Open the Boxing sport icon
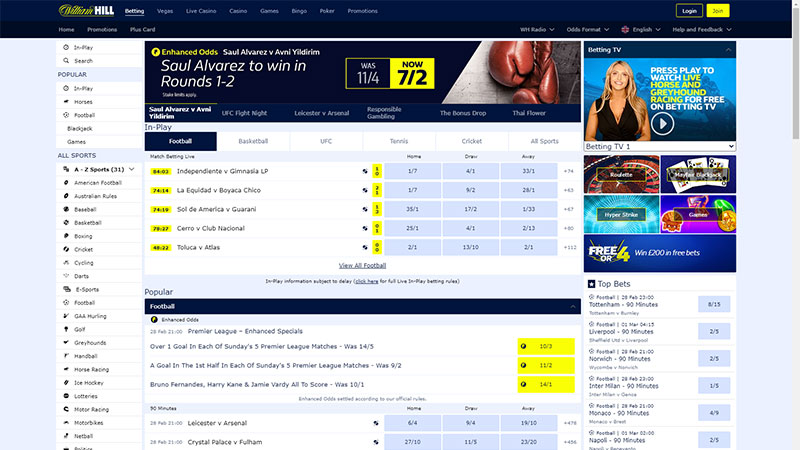Image resolution: width=800 pixels, height=450 pixels. [66, 236]
